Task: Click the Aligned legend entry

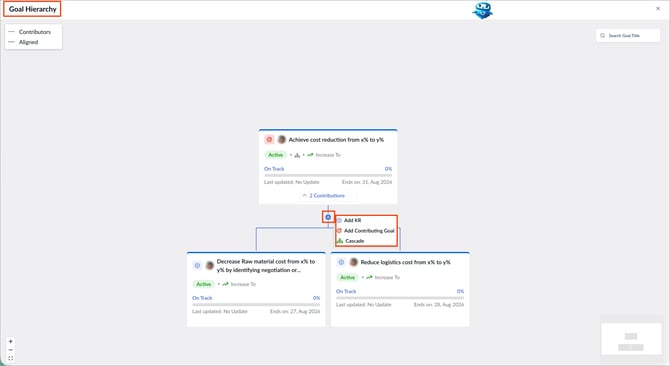Action: pyautogui.click(x=24, y=42)
